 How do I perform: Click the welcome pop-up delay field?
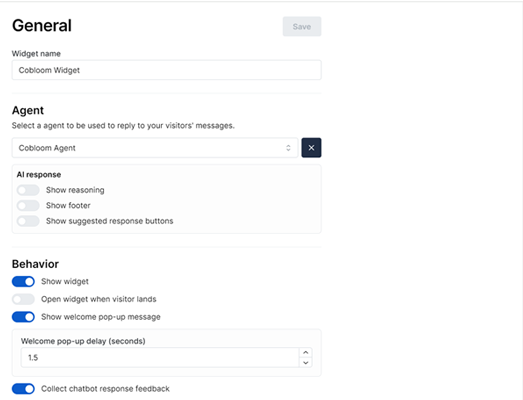pos(160,358)
